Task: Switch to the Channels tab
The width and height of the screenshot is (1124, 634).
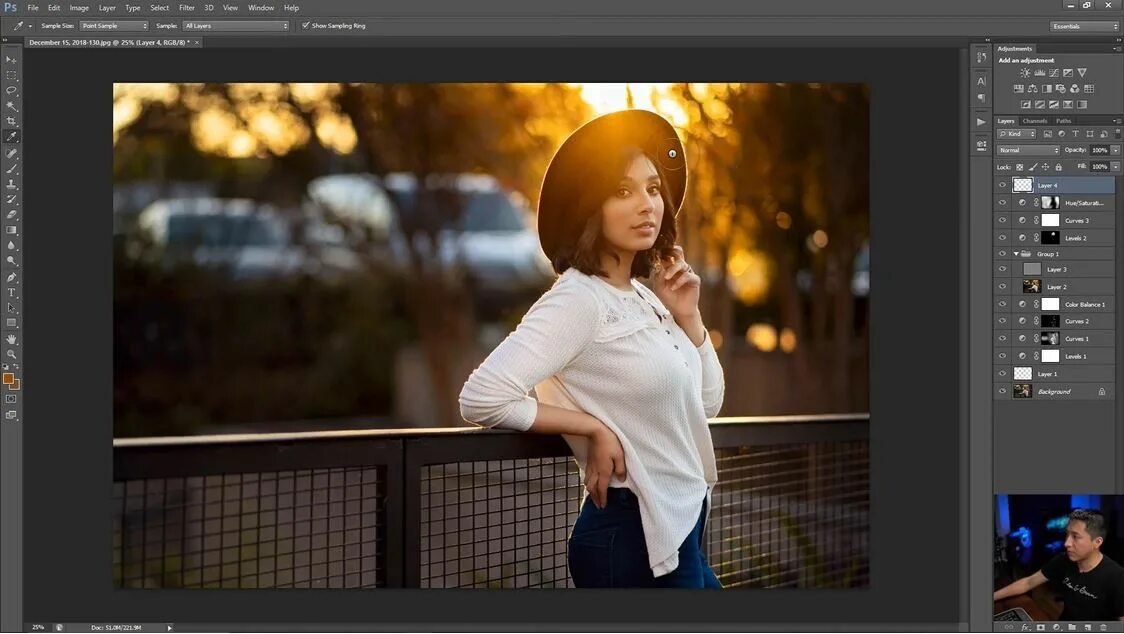Action: coord(1034,121)
